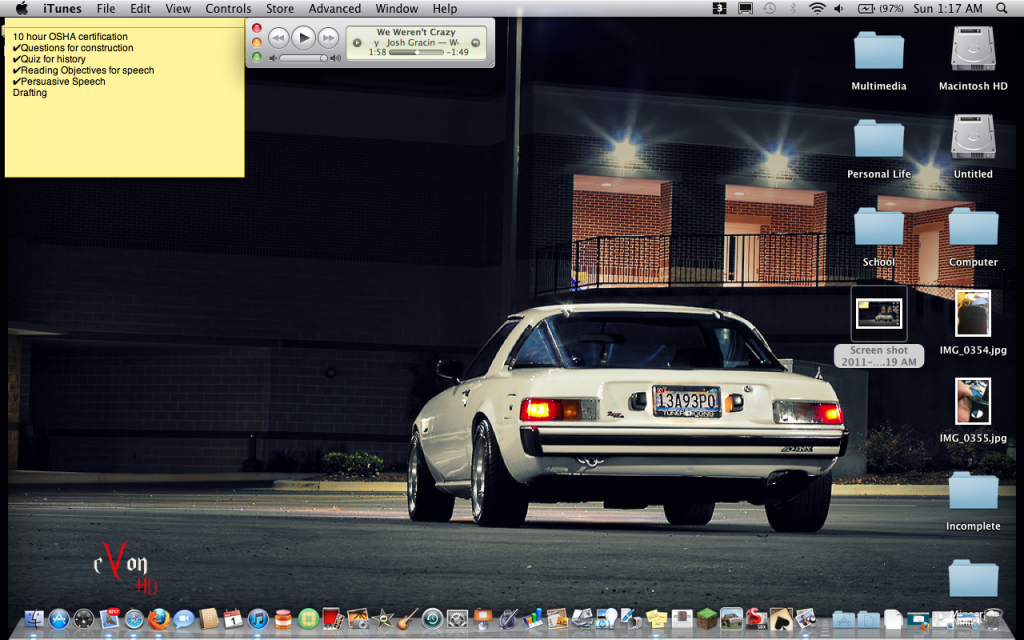This screenshot has width=1024, height=640.
Task: Open Safari from the Dock
Action: [134, 619]
